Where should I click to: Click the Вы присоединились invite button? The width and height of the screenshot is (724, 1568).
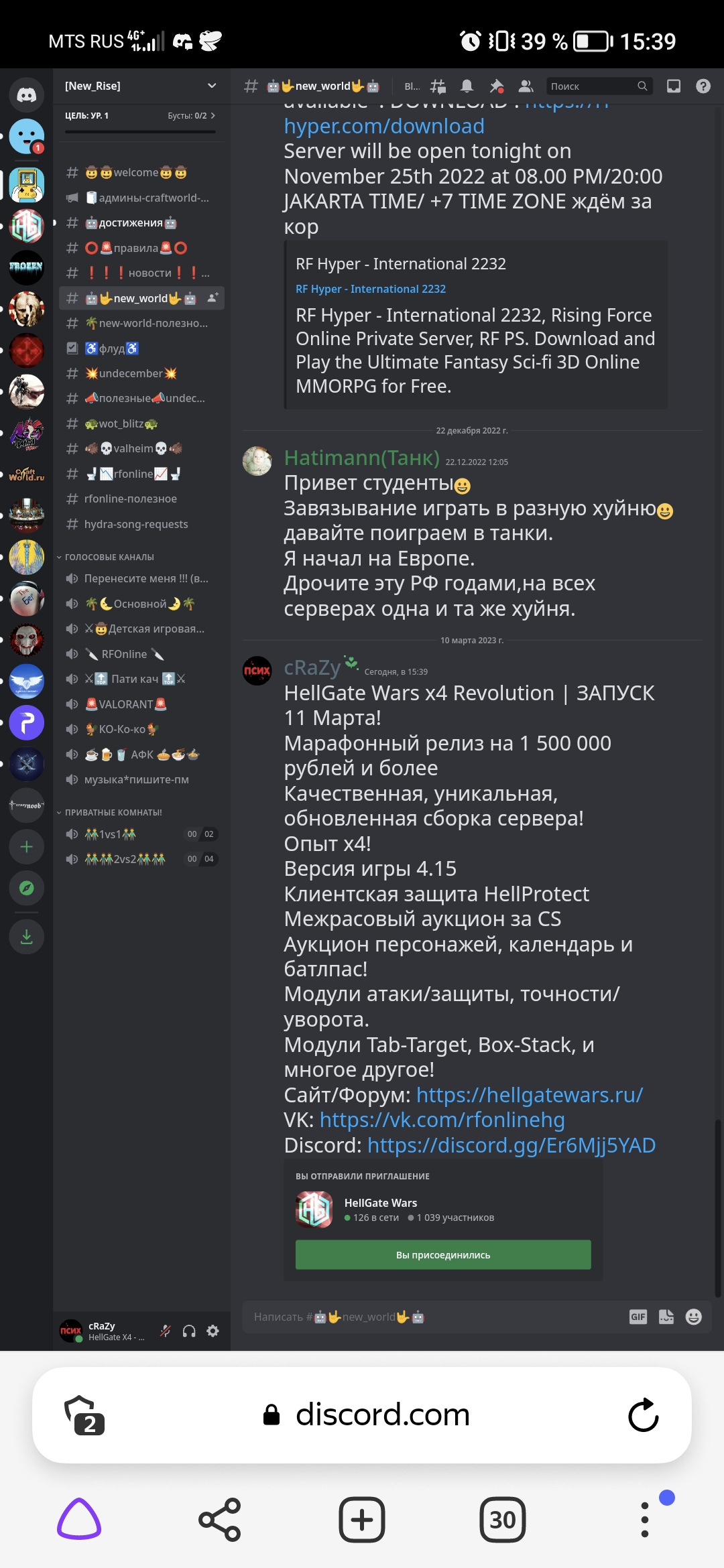coord(443,1254)
